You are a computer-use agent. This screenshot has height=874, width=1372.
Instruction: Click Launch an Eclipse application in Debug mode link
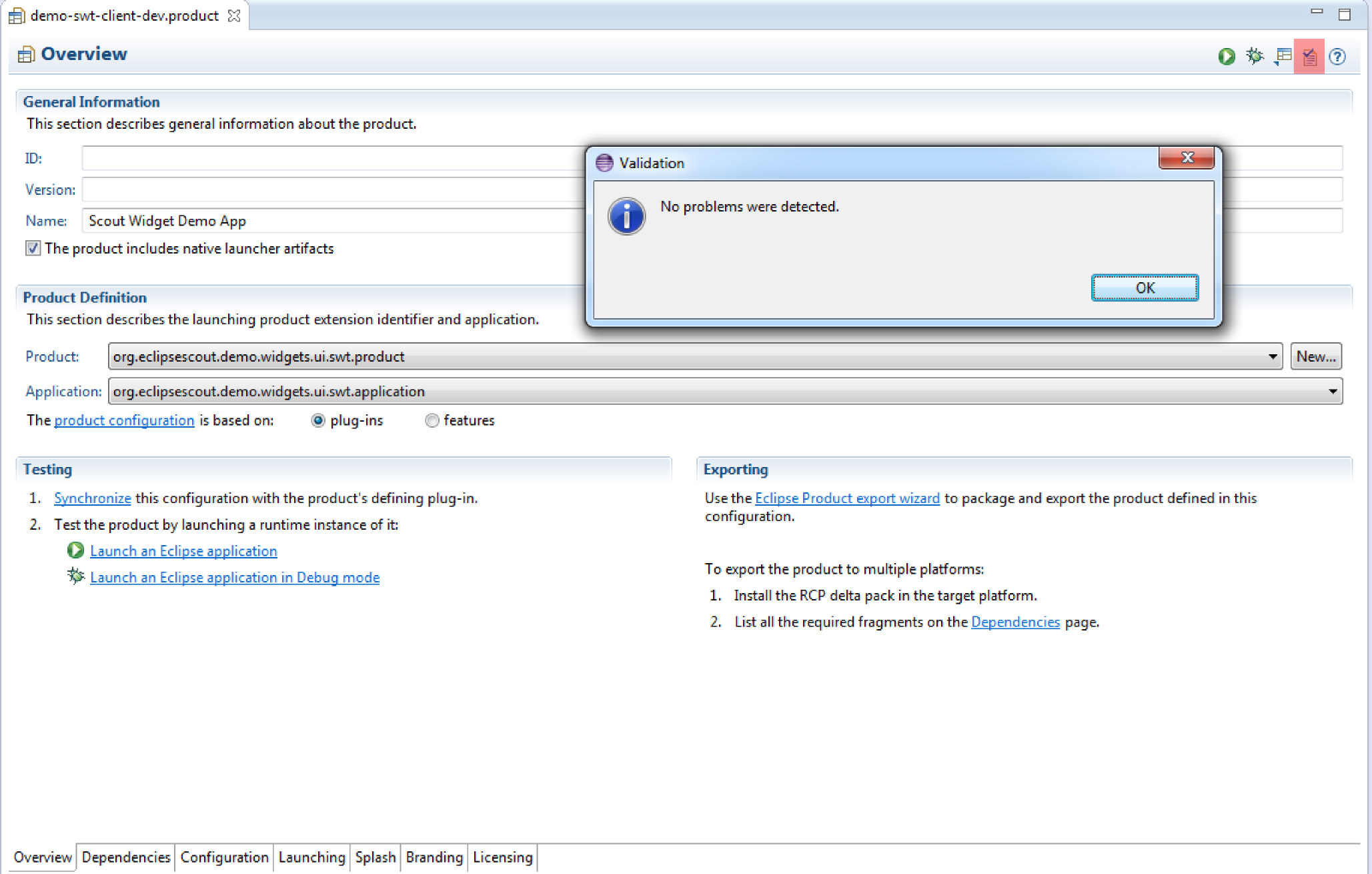click(x=235, y=577)
